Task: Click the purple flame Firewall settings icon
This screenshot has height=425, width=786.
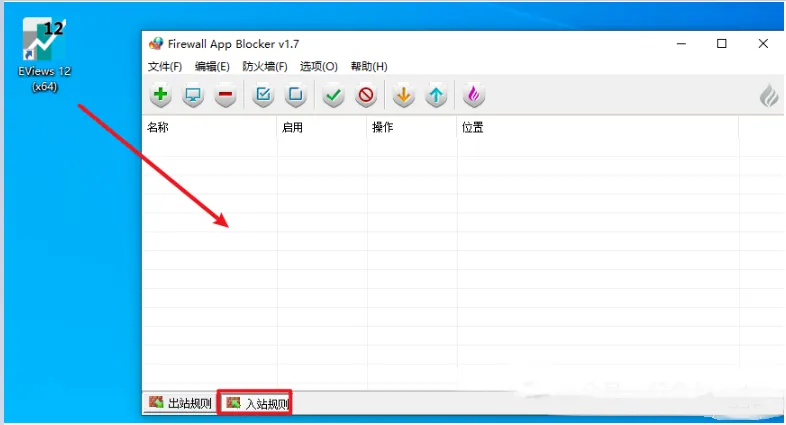Action: [x=474, y=95]
